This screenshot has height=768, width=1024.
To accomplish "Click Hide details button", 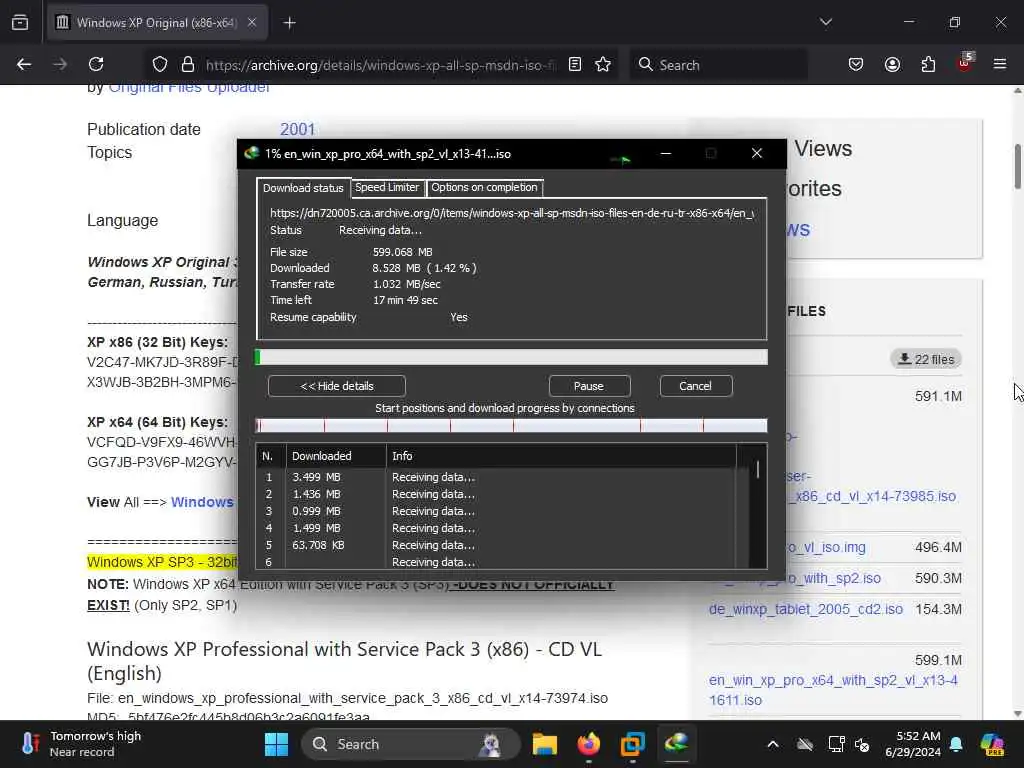I will pos(337,386).
